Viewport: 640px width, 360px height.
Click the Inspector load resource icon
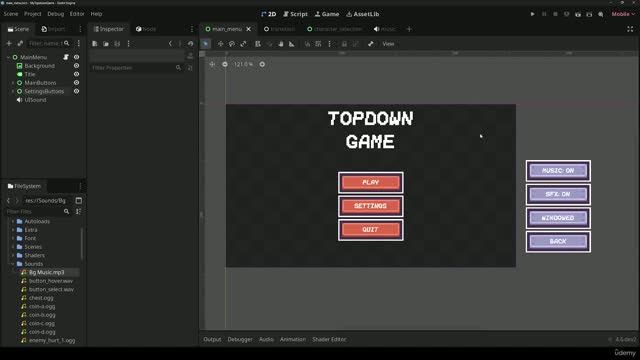pos(106,44)
